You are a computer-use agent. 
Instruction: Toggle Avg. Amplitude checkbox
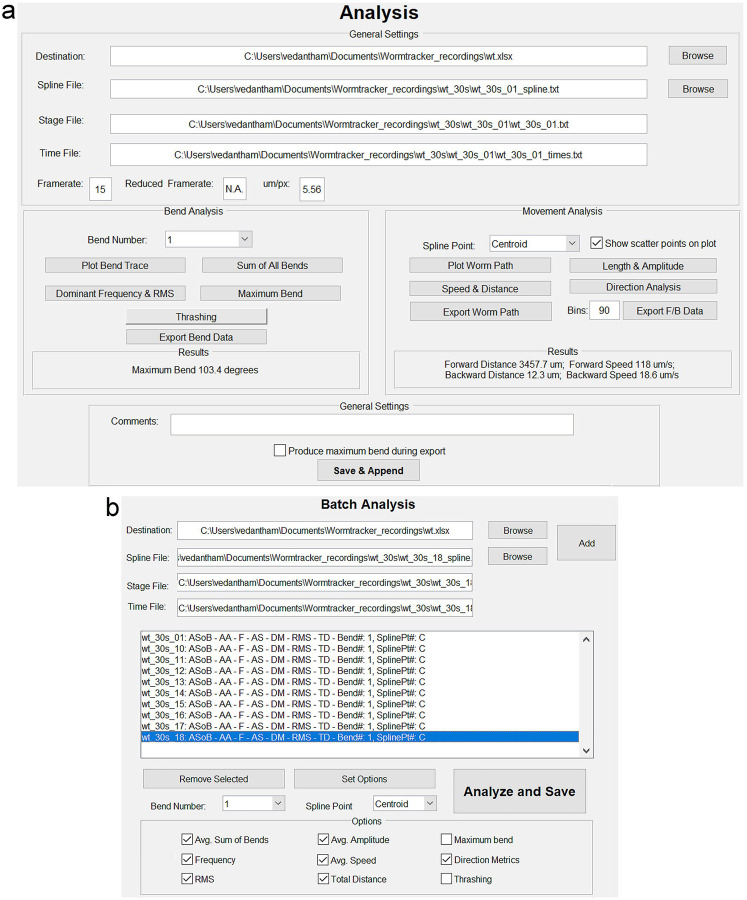point(323,839)
